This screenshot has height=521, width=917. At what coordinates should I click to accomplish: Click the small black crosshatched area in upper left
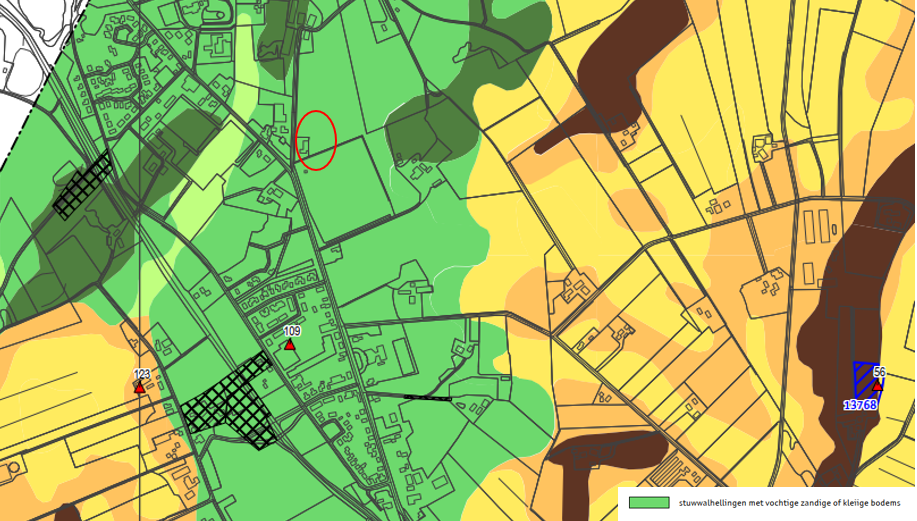click(x=83, y=186)
